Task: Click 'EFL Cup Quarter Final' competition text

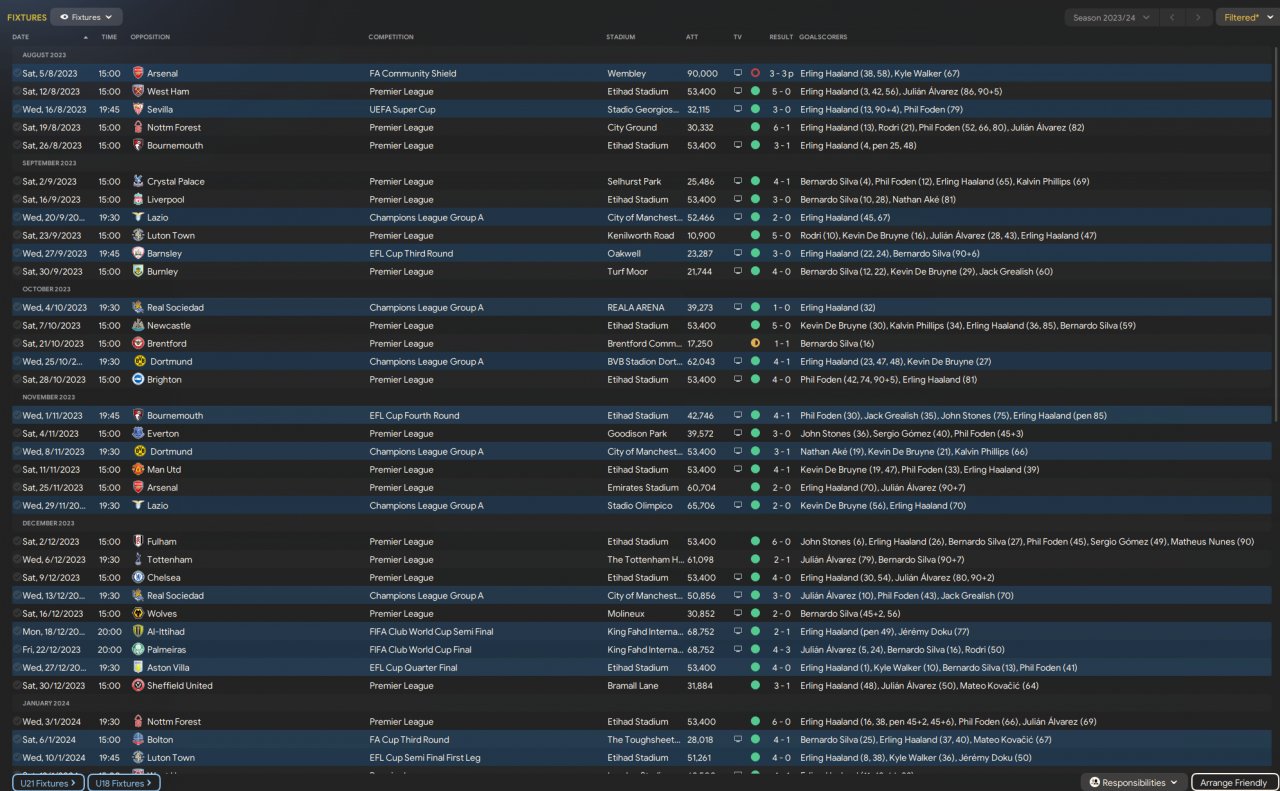Action: pyautogui.click(x=413, y=667)
